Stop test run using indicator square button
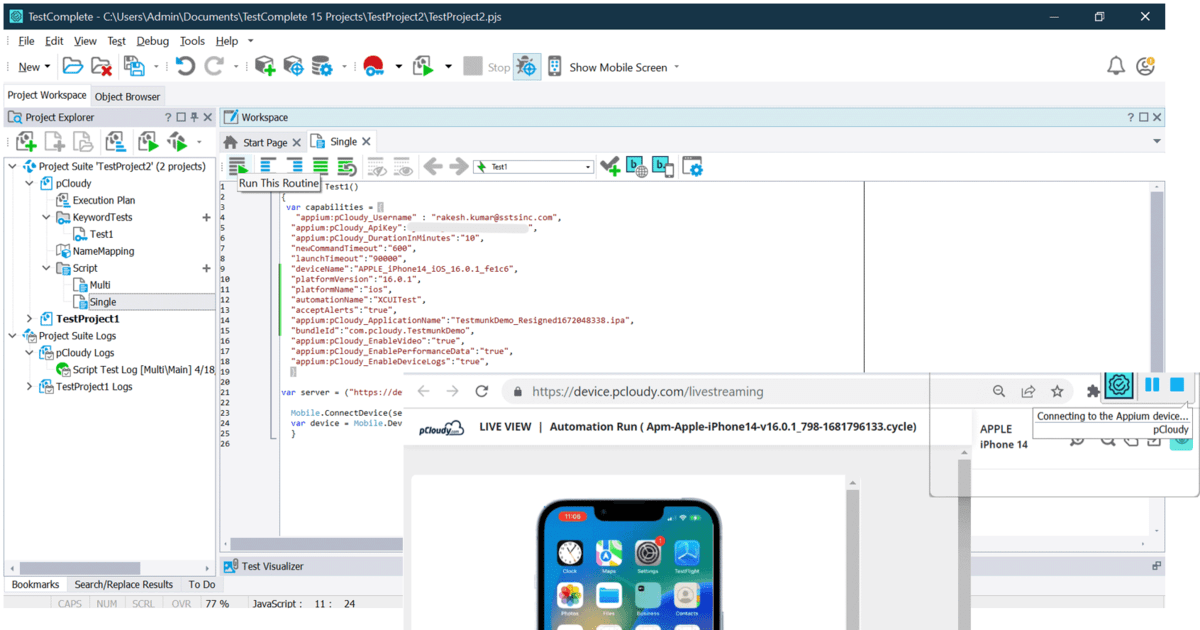 click(1177, 384)
